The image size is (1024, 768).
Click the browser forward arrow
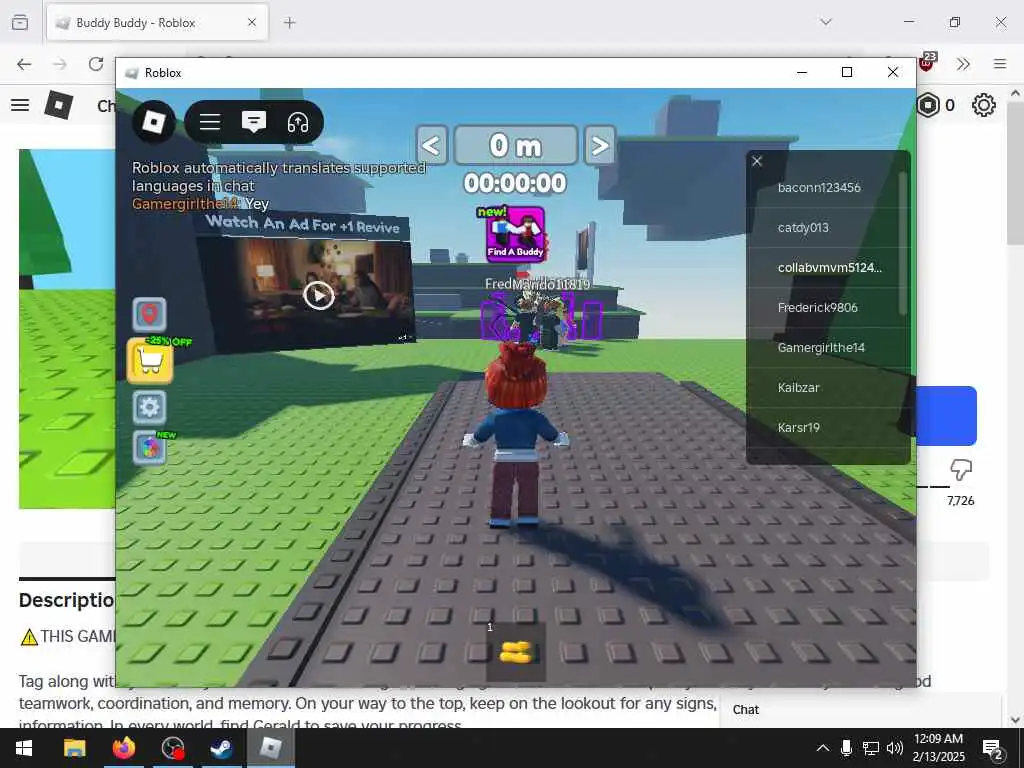pyautogui.click(x=59, y=64)
